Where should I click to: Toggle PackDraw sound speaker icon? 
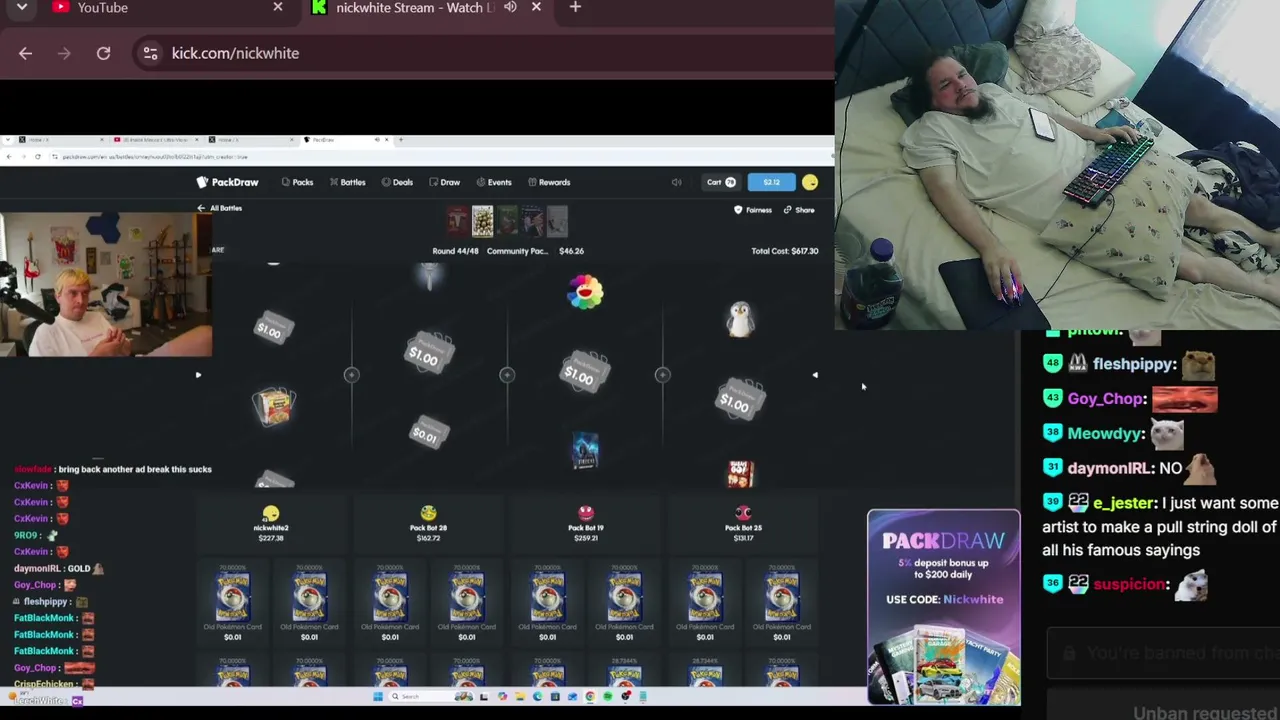(677, 182)
